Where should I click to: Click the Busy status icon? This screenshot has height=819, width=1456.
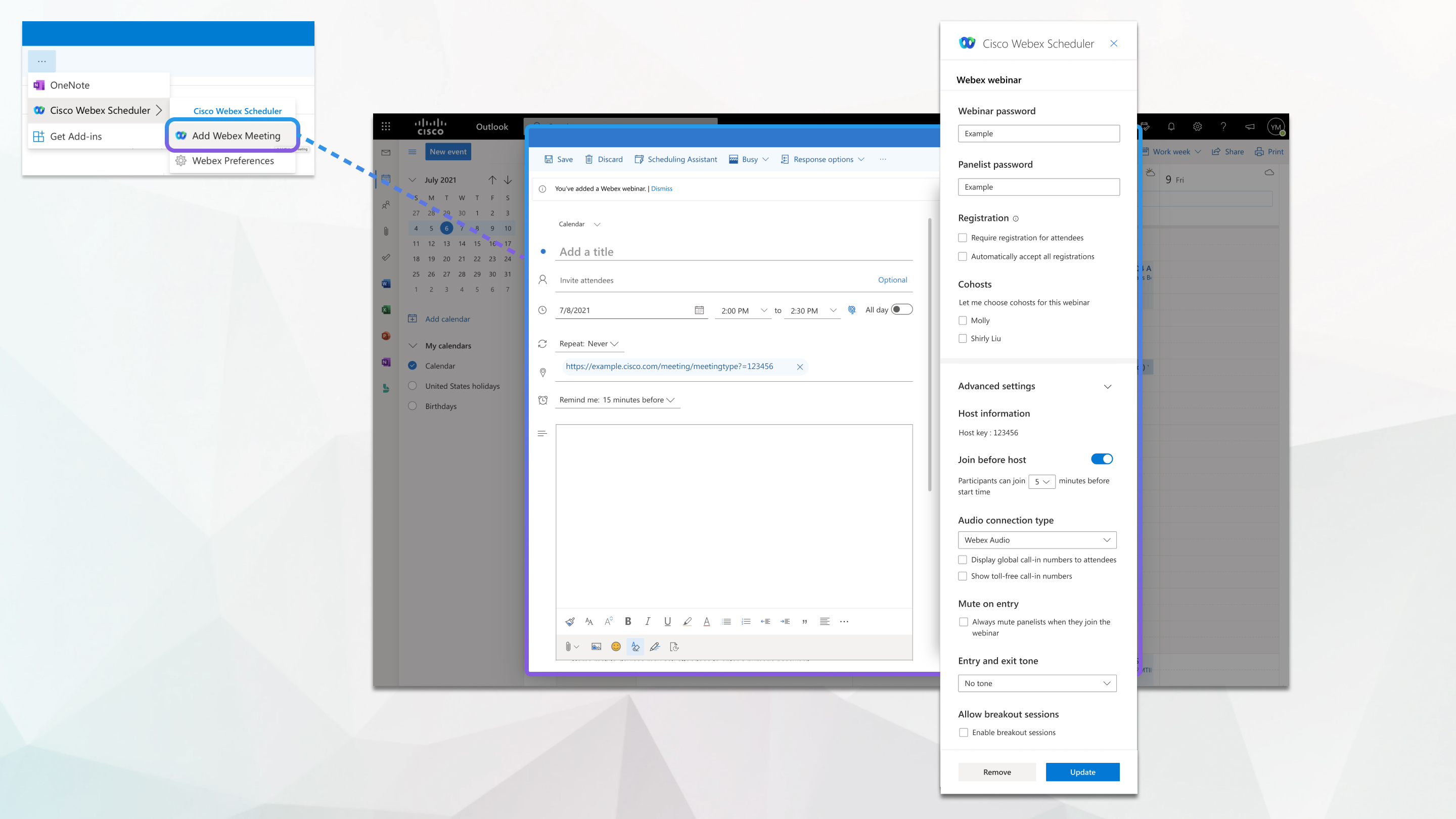click(x=734, y=159)
